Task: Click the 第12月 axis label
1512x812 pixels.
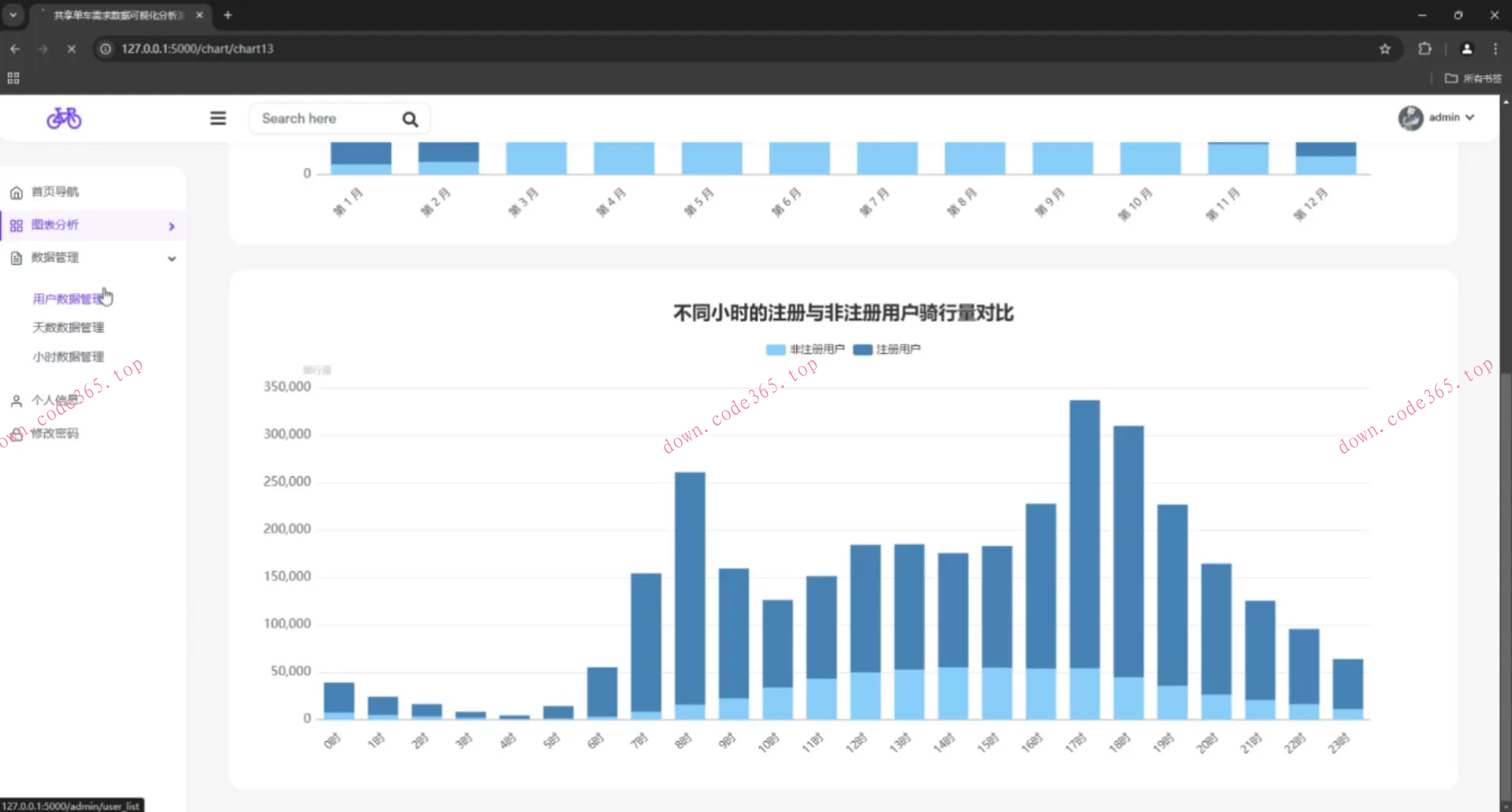Action: 1310,204
